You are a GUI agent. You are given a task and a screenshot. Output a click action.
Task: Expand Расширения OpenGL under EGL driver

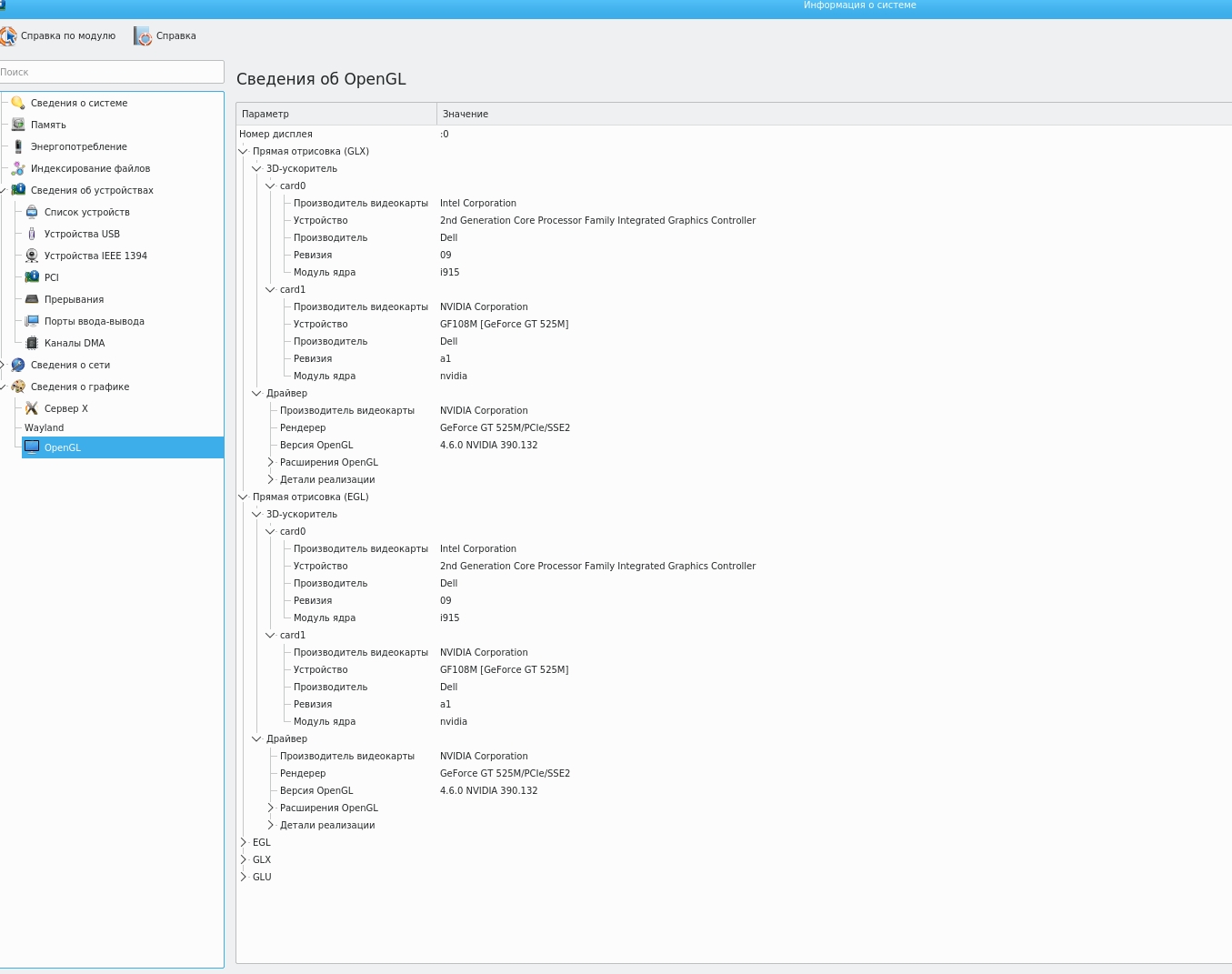click(x=270, y=808)
